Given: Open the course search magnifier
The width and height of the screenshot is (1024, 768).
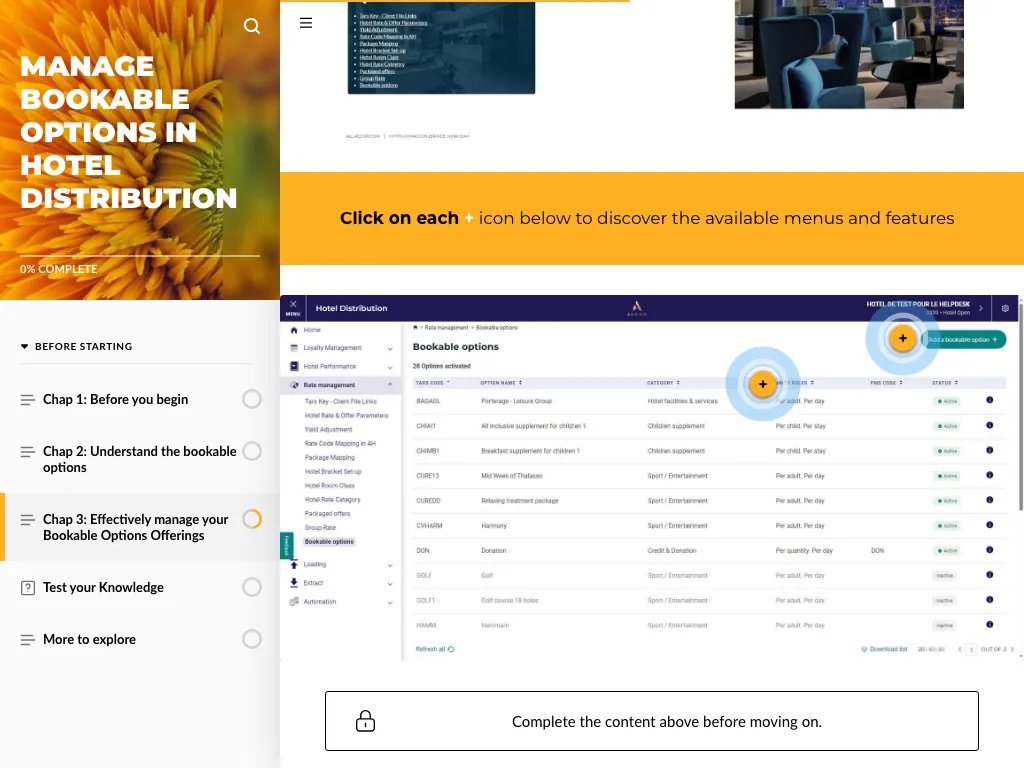Looking at the screenshot, I should 252,26.
